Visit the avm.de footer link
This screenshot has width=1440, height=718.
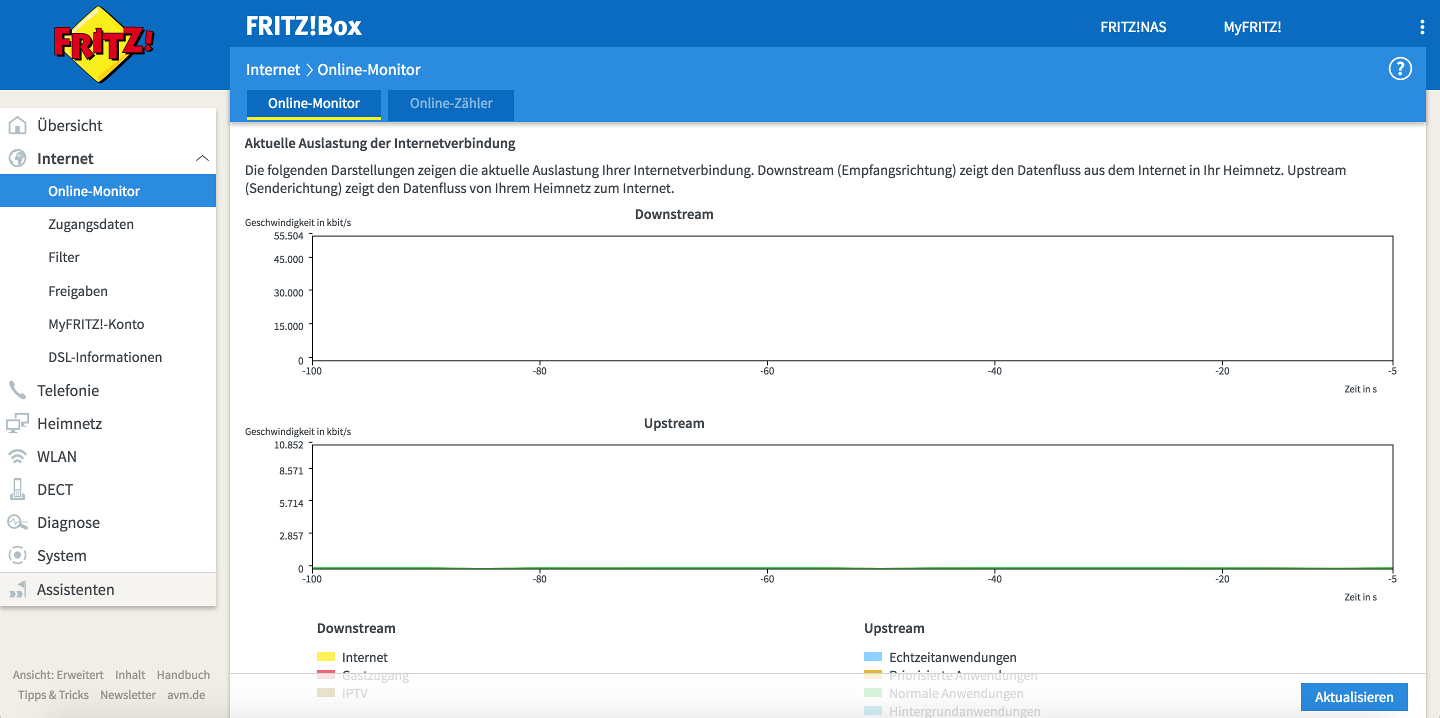185,695
